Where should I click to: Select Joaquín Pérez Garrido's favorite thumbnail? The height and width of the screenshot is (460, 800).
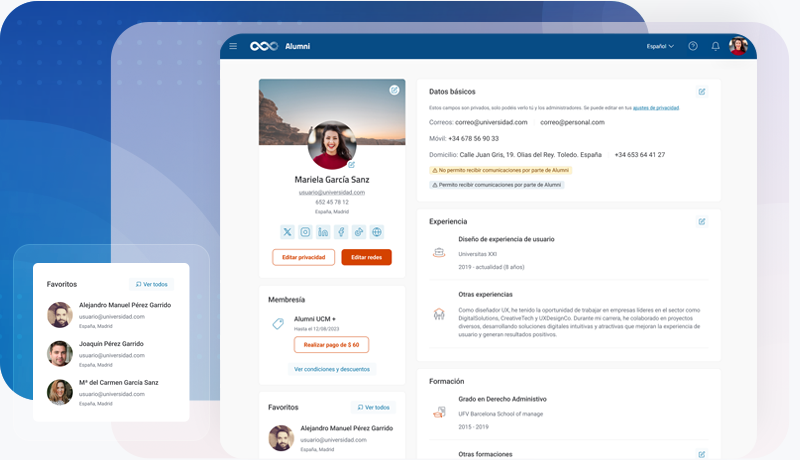[60, 353]
